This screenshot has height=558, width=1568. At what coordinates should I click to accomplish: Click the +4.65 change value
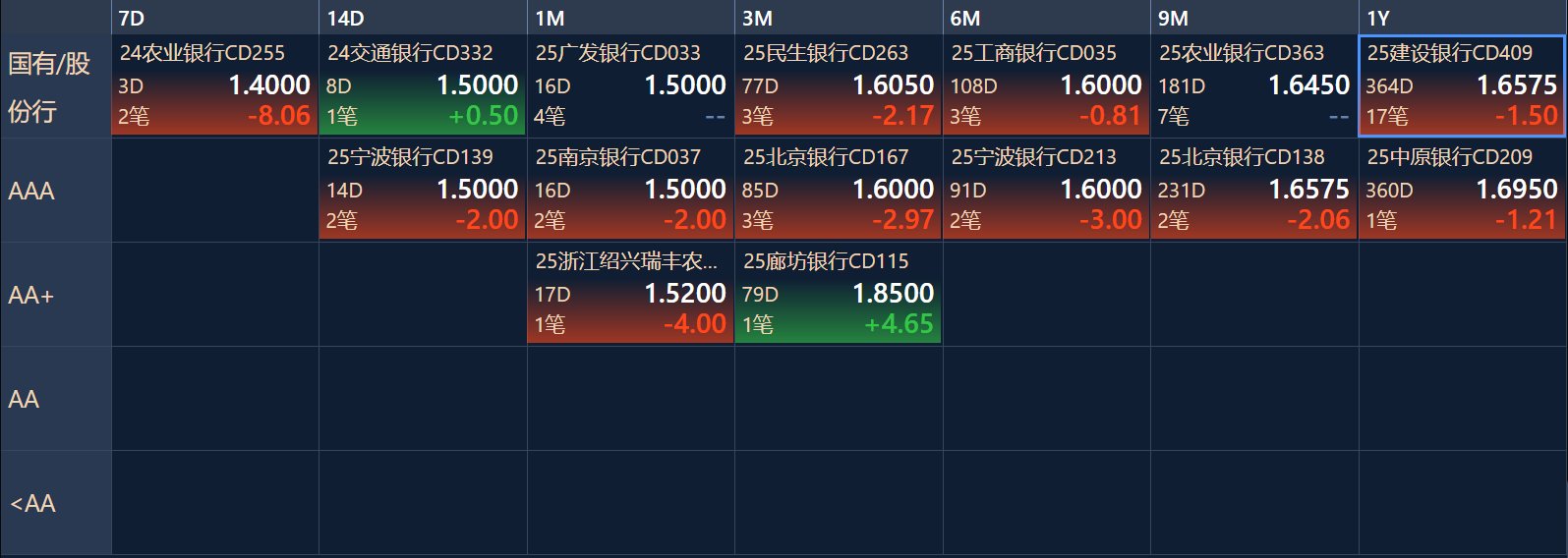click(899, 324)
